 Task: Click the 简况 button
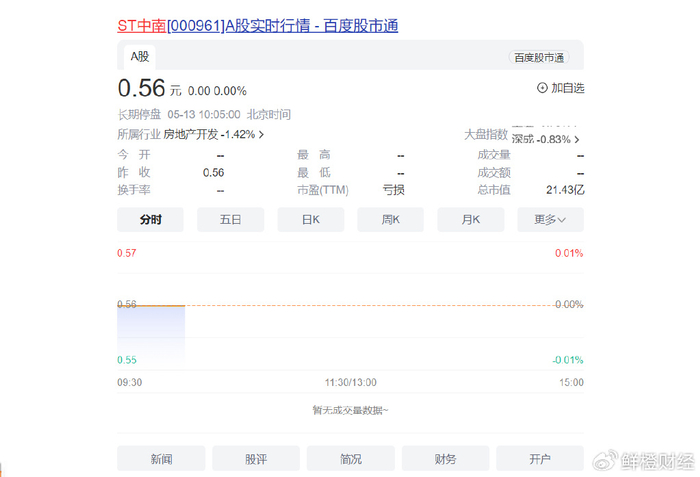(351, 459)
